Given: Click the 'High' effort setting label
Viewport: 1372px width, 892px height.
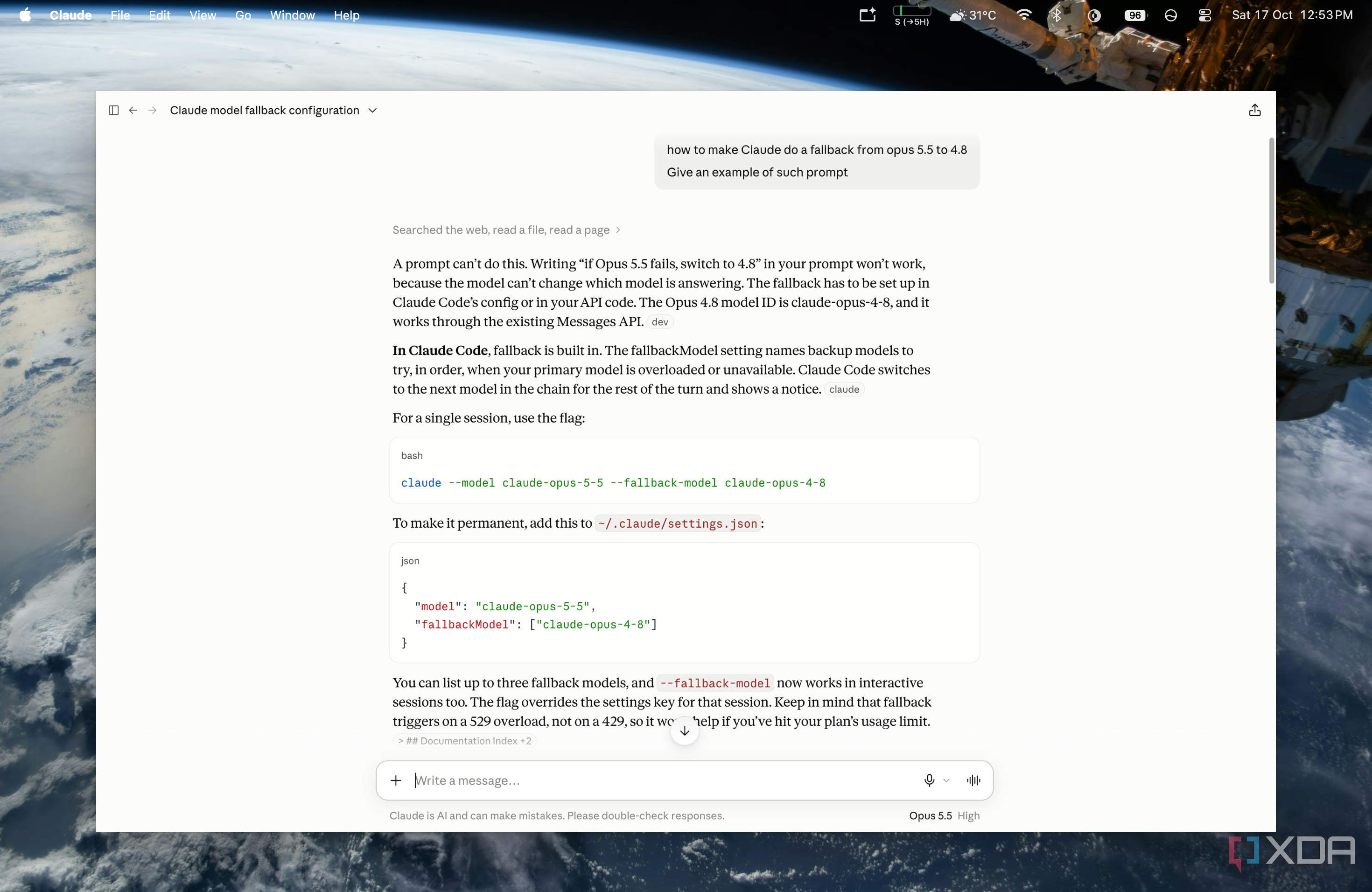Looking at the screenshot, I should tap(968, 815).
